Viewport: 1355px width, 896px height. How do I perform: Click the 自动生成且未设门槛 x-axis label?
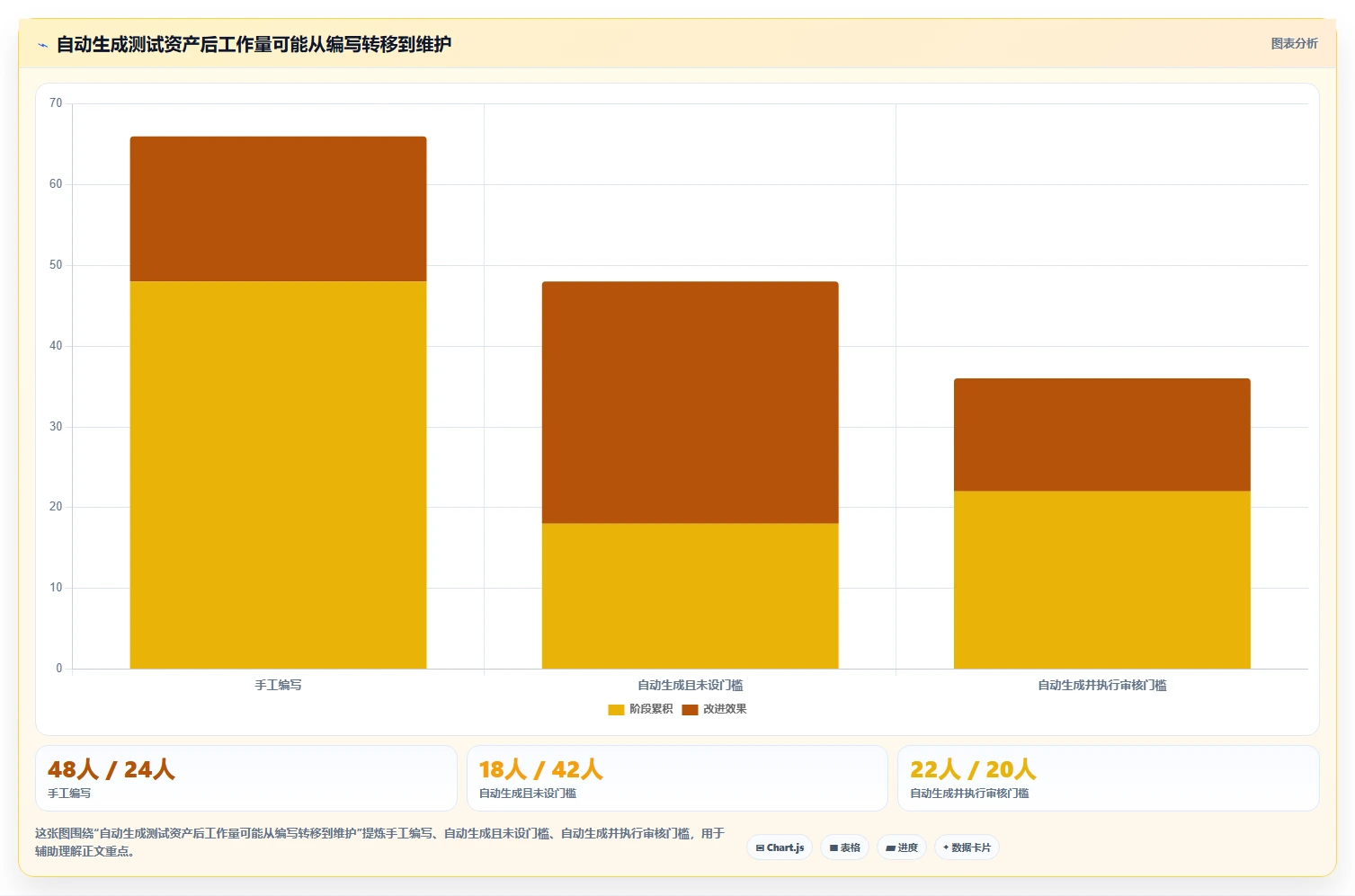click(x=690, y=685)
